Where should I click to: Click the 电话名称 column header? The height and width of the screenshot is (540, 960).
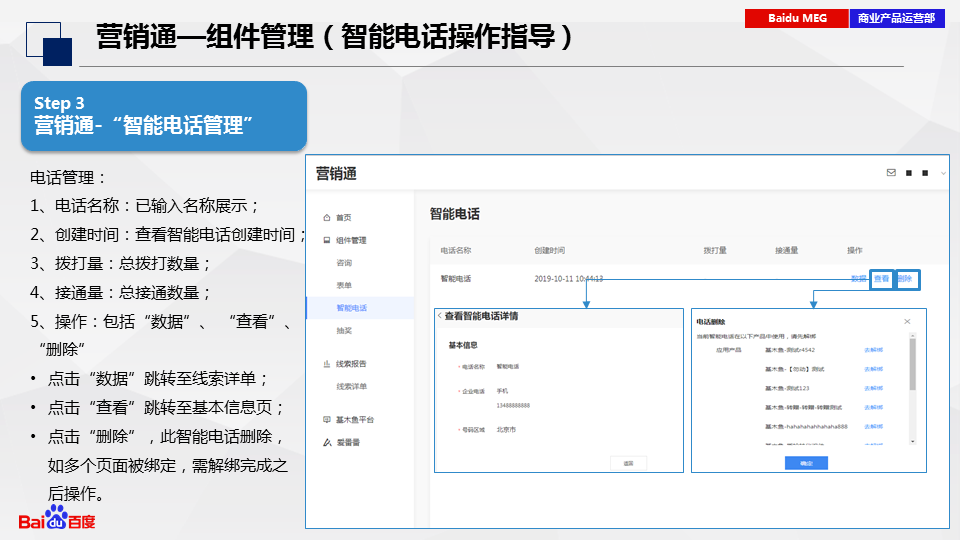(x=456, y=250)
